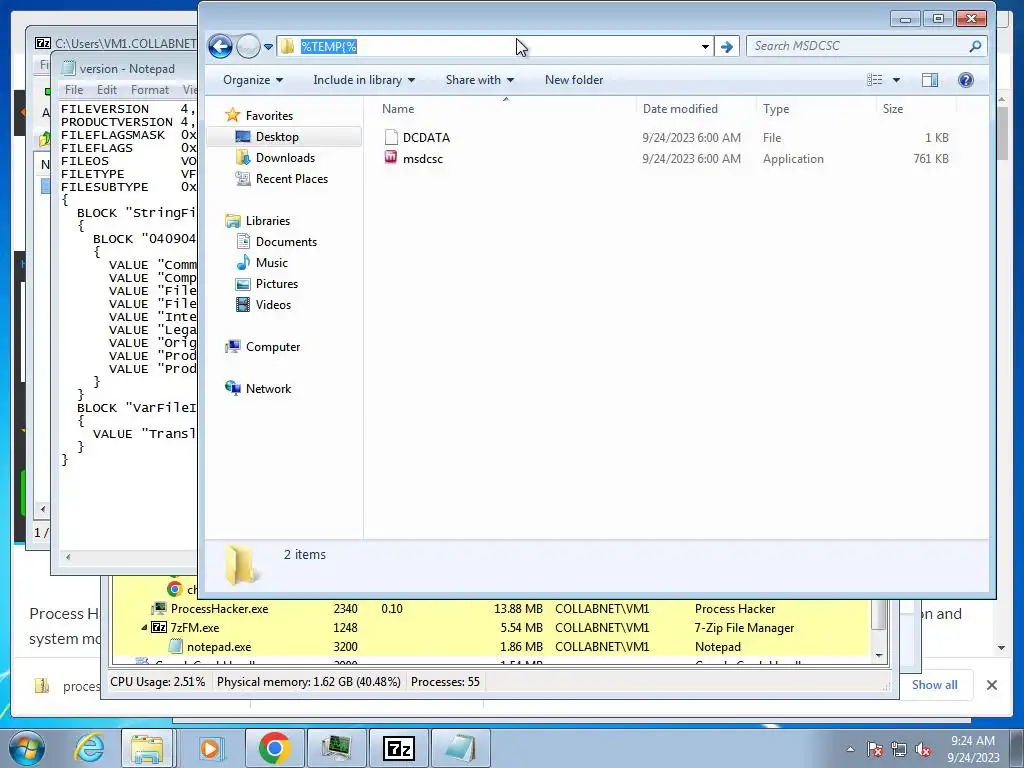Open Explorer Help icon
The image size is (1024, 768).
[966, 80]
